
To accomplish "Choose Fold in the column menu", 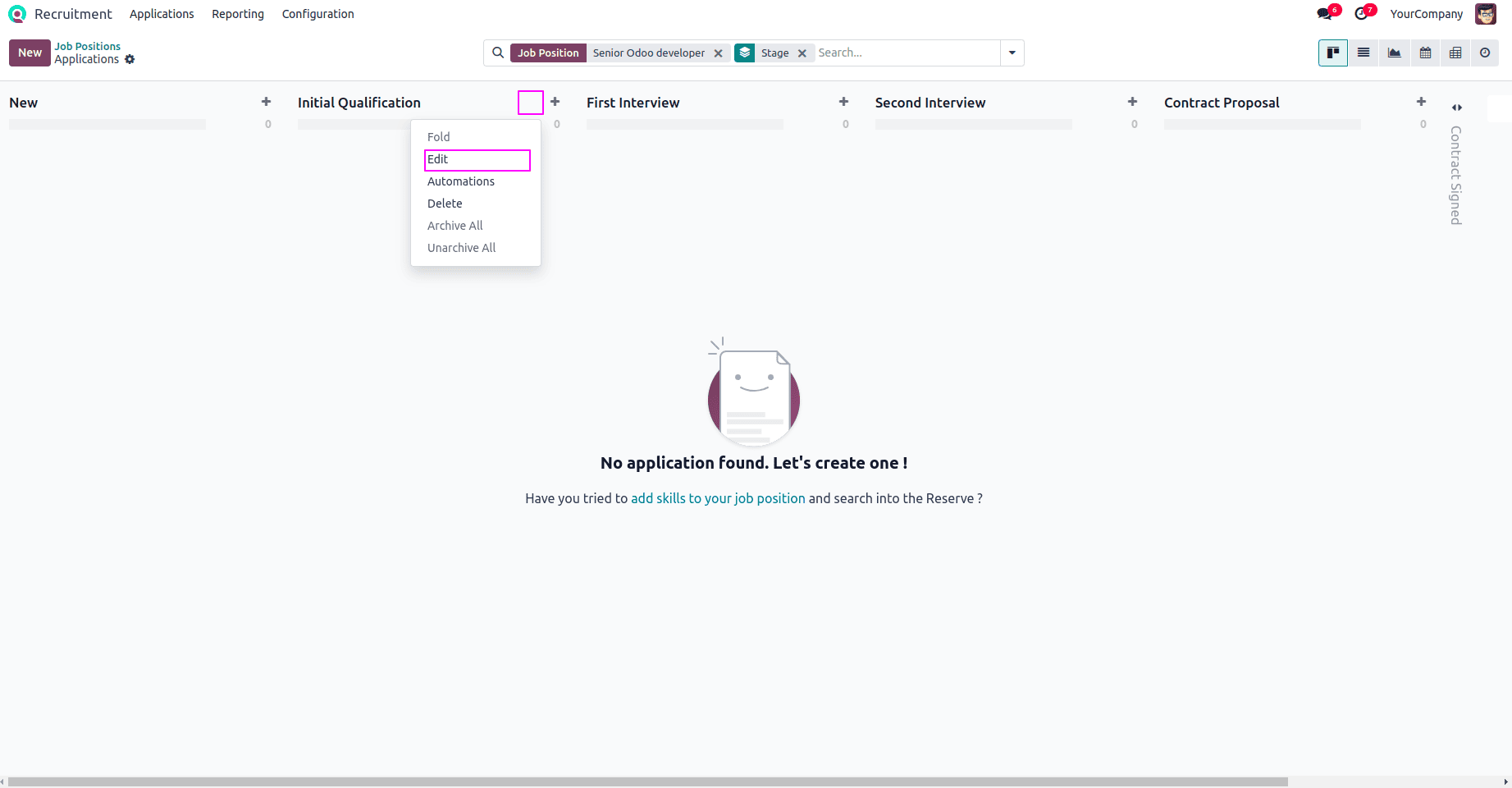I will (476, 137).
